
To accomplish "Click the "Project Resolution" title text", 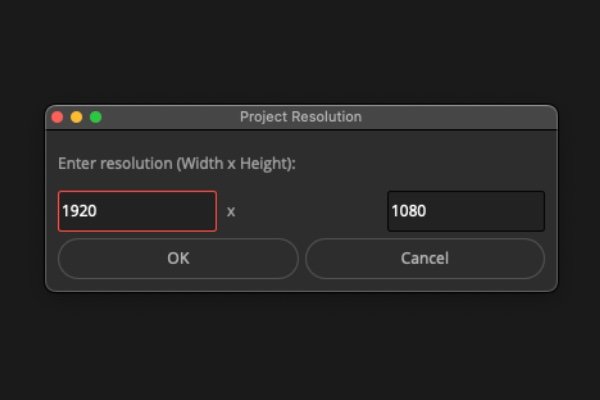I will [x=300, y=117].
